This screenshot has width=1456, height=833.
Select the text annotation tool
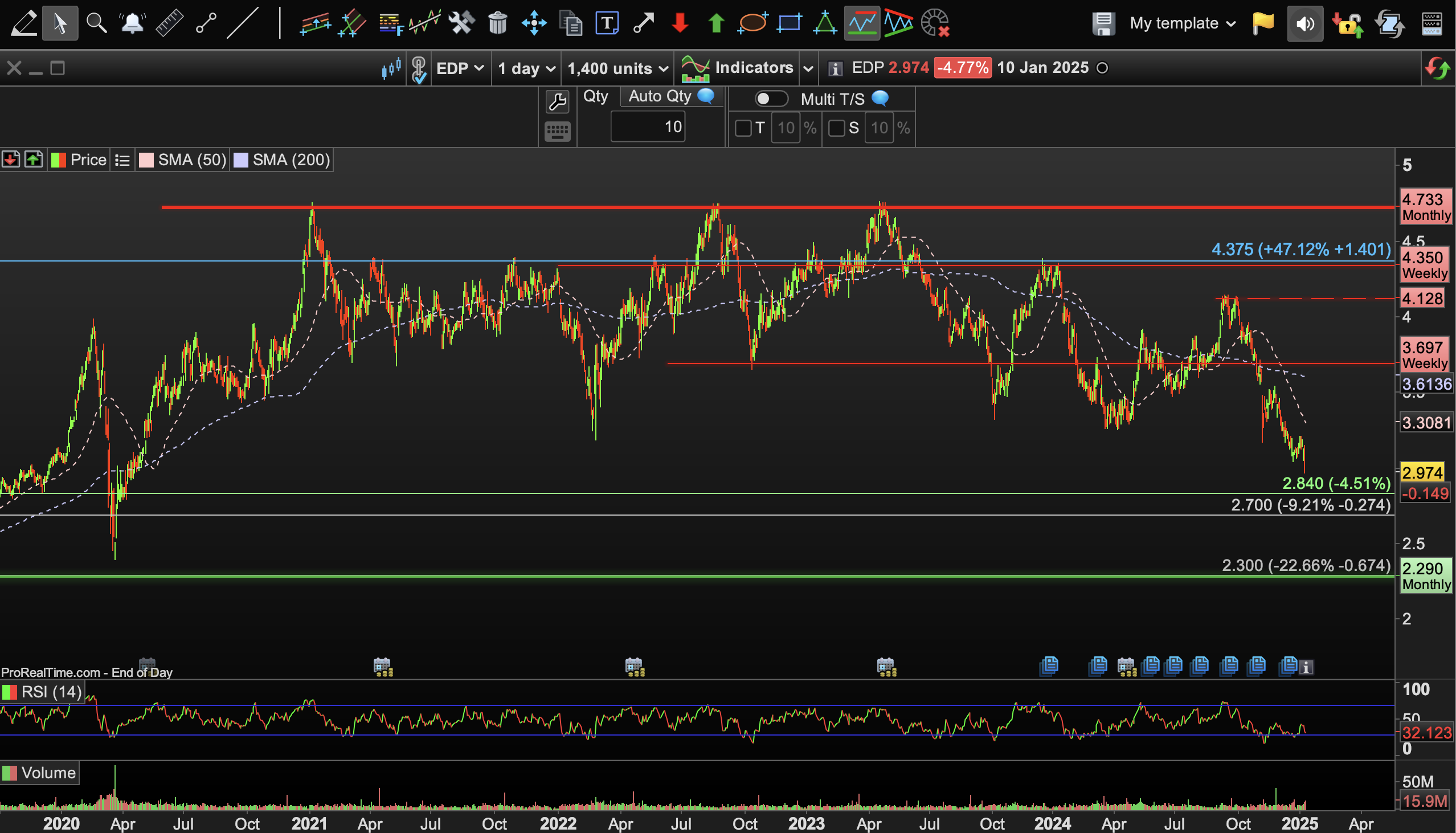[x=607, y=23]
